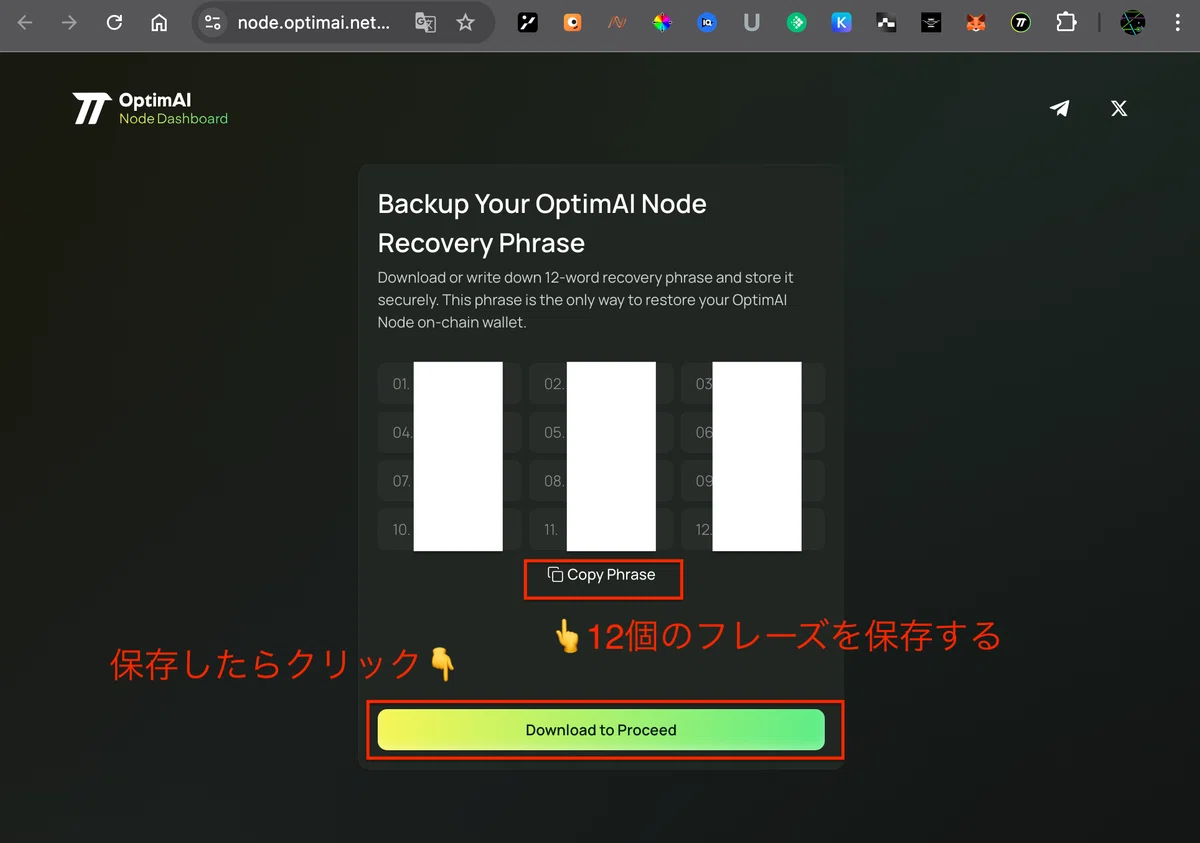This screenshot has height=843, width=1200.
Task: Reload the current page
Action: [x=114, y=22]
